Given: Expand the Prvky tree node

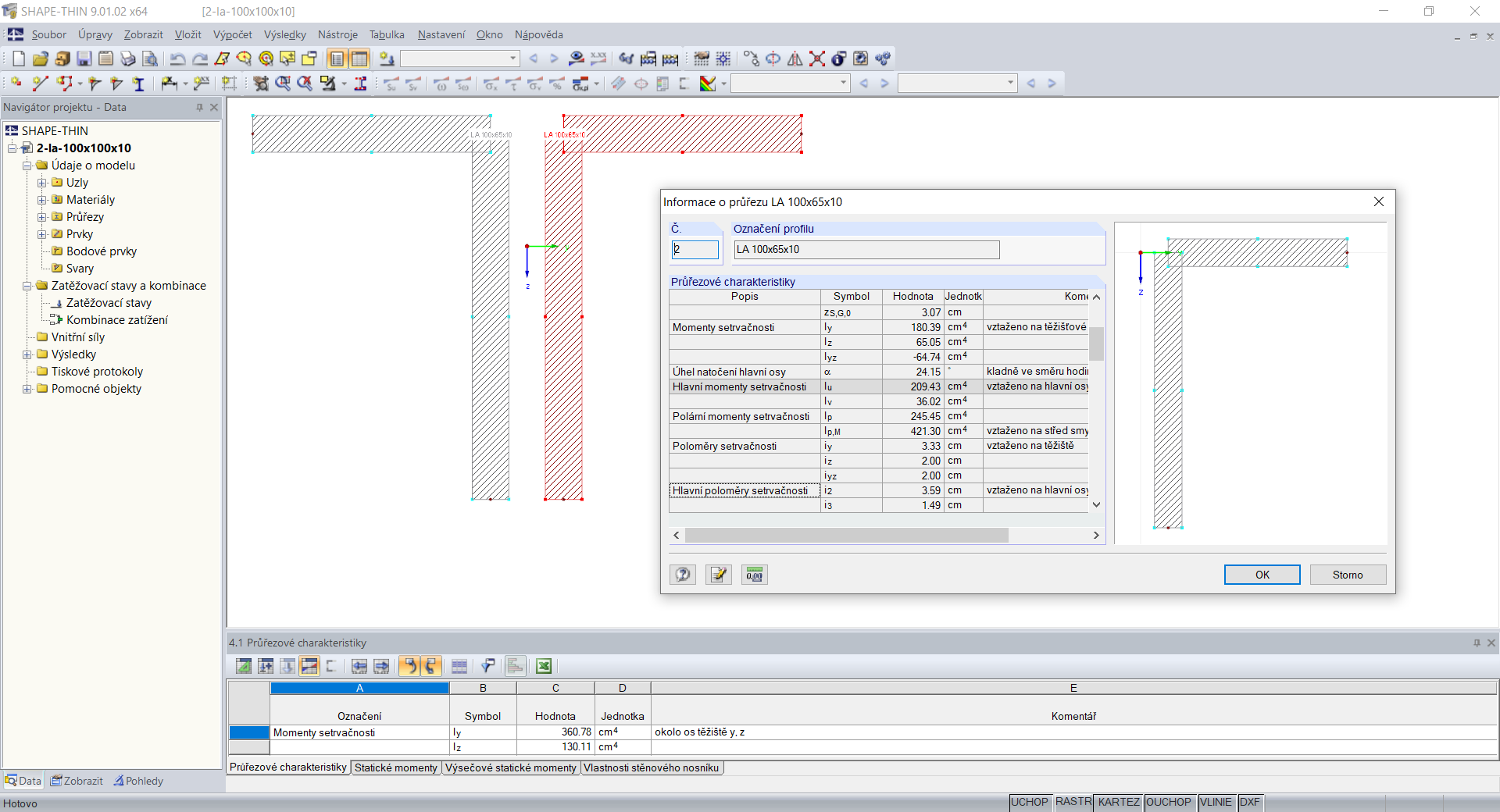Looking at the screenshot, I should (42, 234).
